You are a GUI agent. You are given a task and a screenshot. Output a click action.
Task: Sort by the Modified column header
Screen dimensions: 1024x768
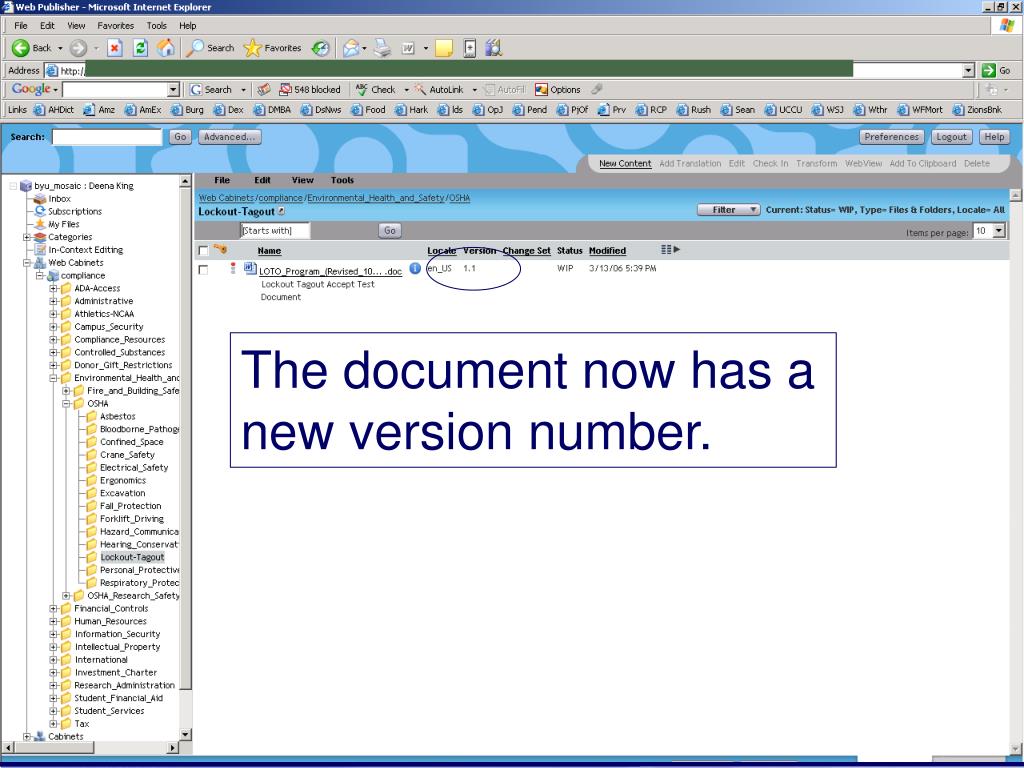tap(607, 250)
